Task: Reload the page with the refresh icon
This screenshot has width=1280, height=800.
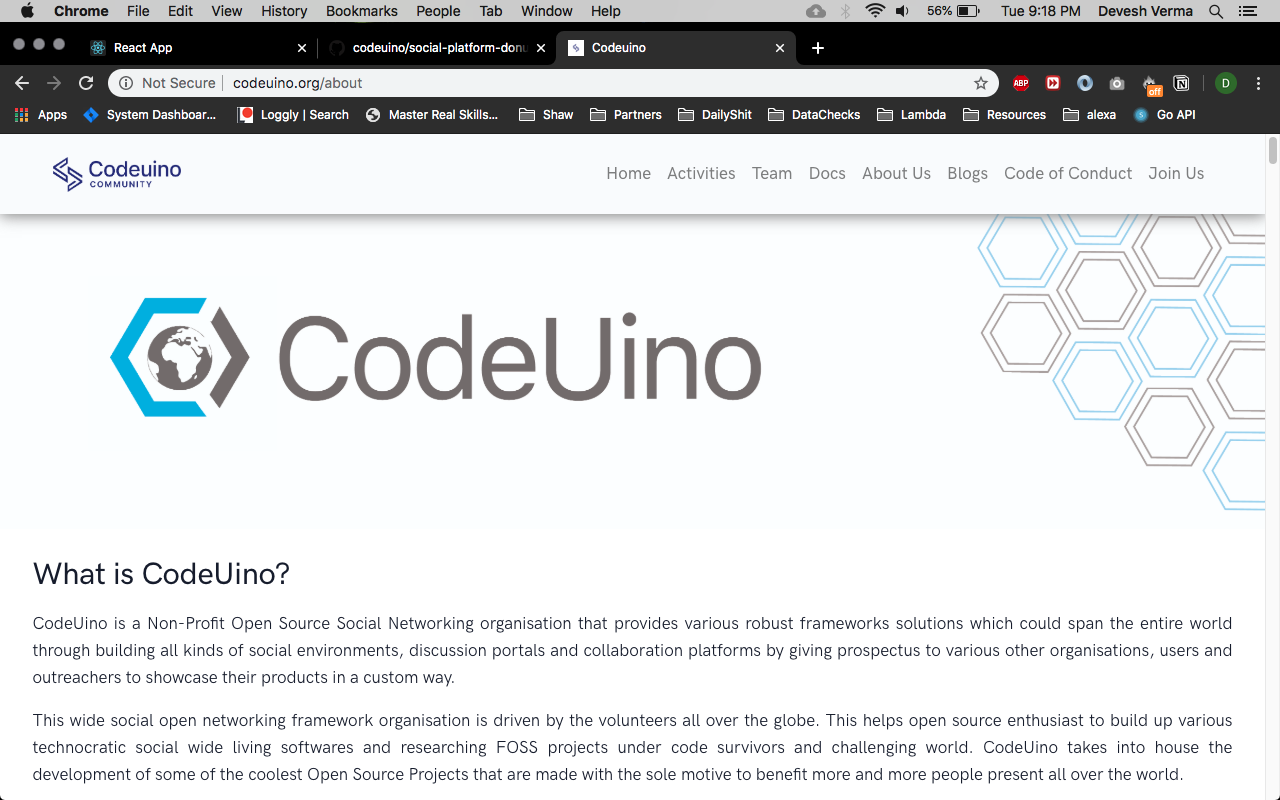Action: [86, 83]
